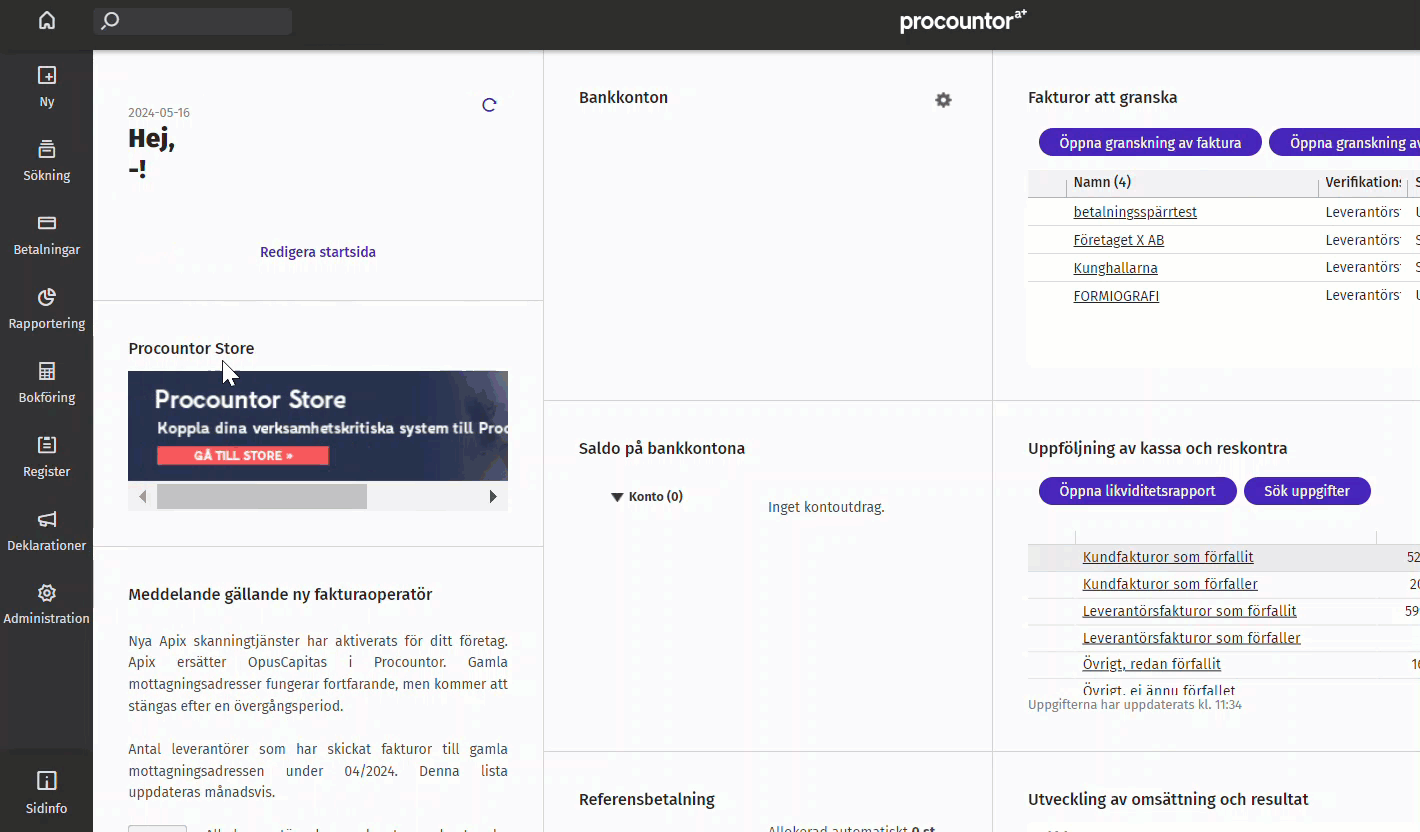Open Sidinfo at sidebar bottom
This screenshot has width=1420, height=832.
tap(47, 793)
